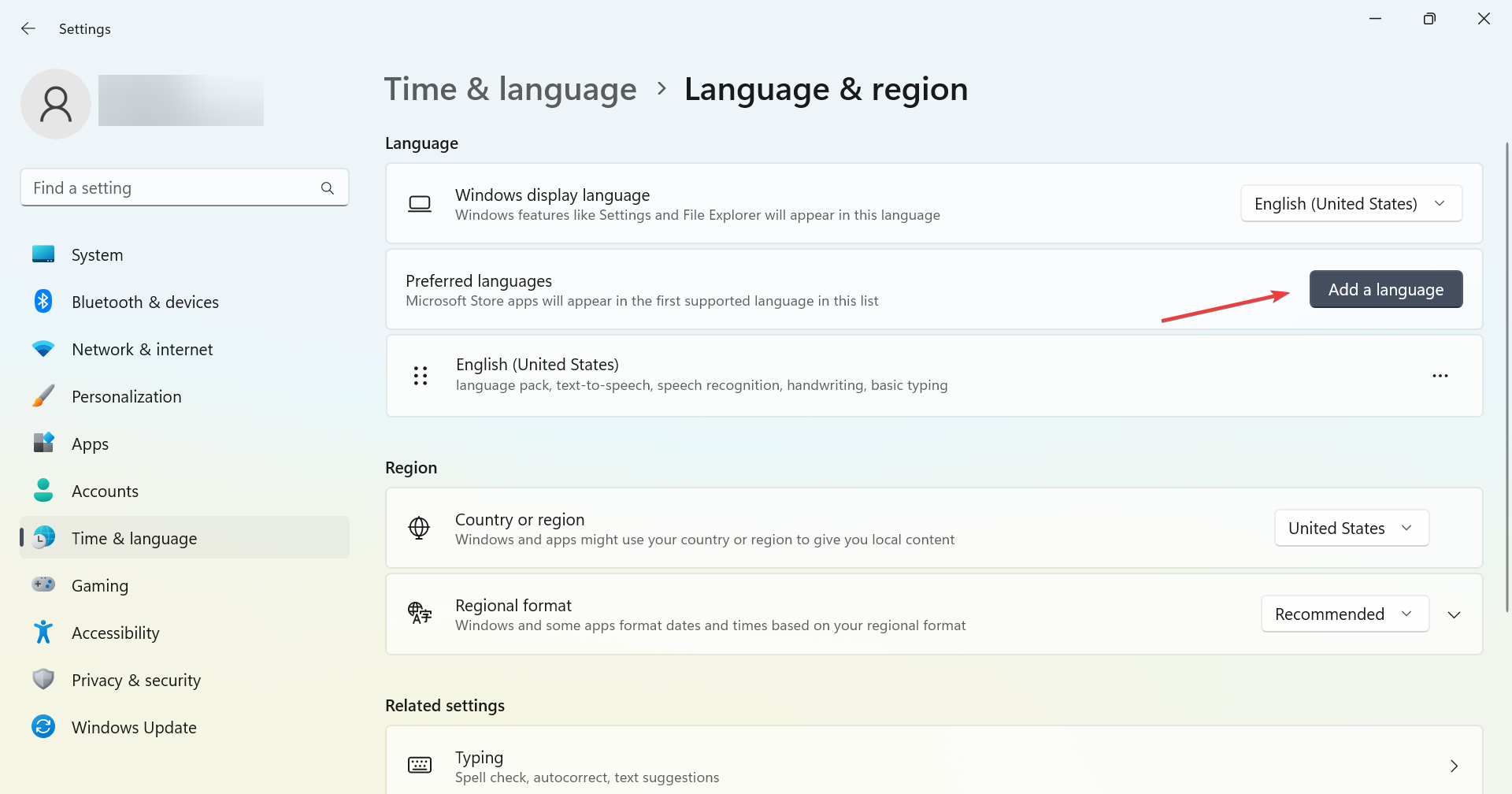Minimize the Settings window
The width and height of the screenshot is (1512, 794).
point(1376,18)
